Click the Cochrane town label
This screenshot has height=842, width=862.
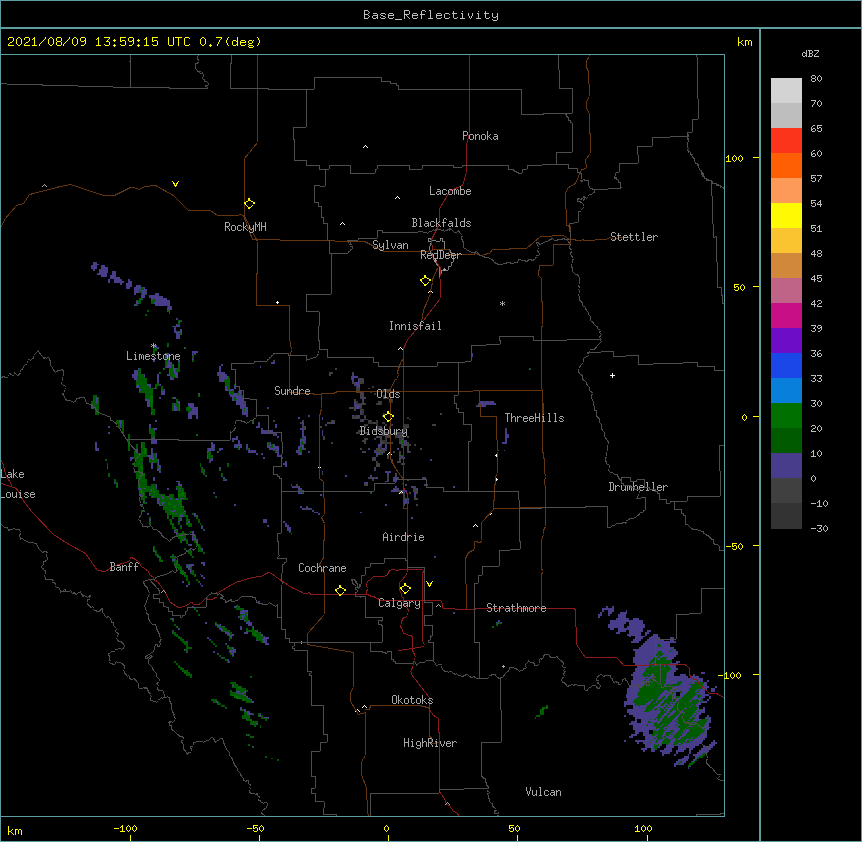322,568
